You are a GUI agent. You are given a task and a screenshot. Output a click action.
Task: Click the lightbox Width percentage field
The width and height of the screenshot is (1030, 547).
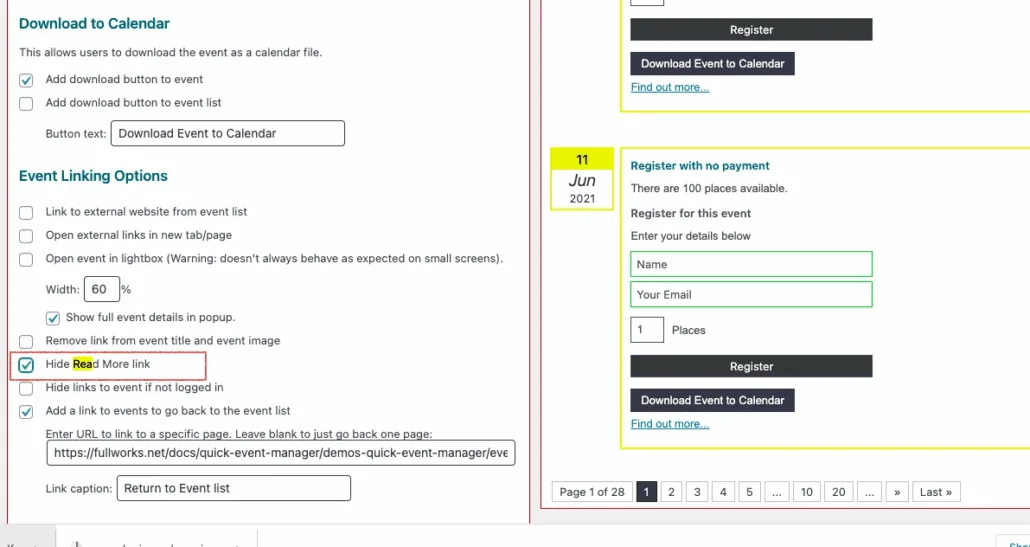(102, 289)
